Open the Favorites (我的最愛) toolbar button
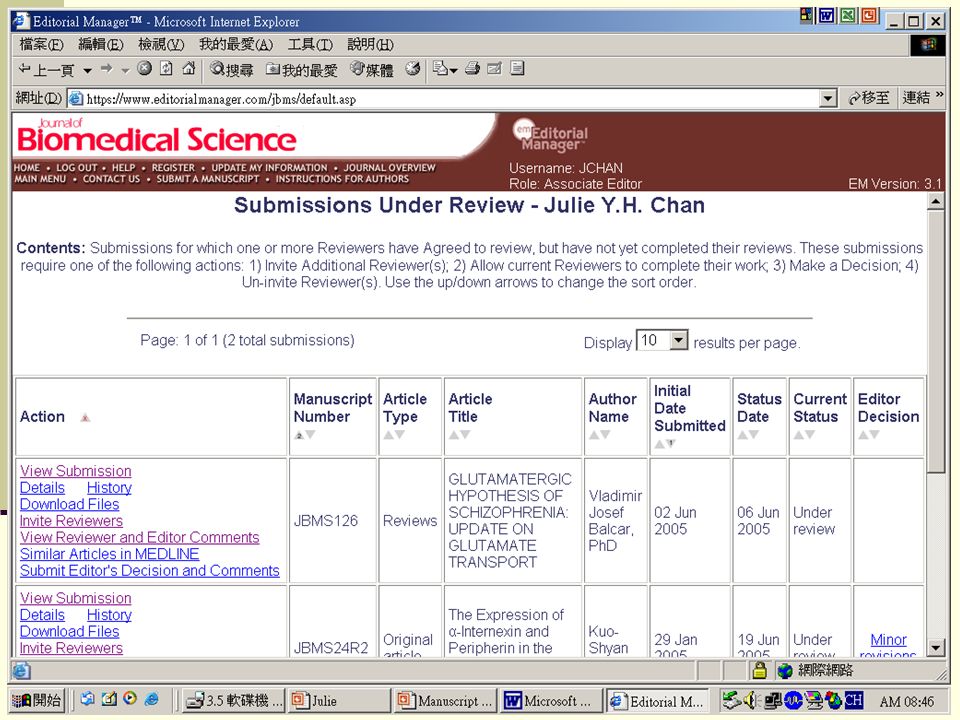Image resolution: width=960 pixels, height=720 pixels. pyautogui.click(x=302, y=69)
